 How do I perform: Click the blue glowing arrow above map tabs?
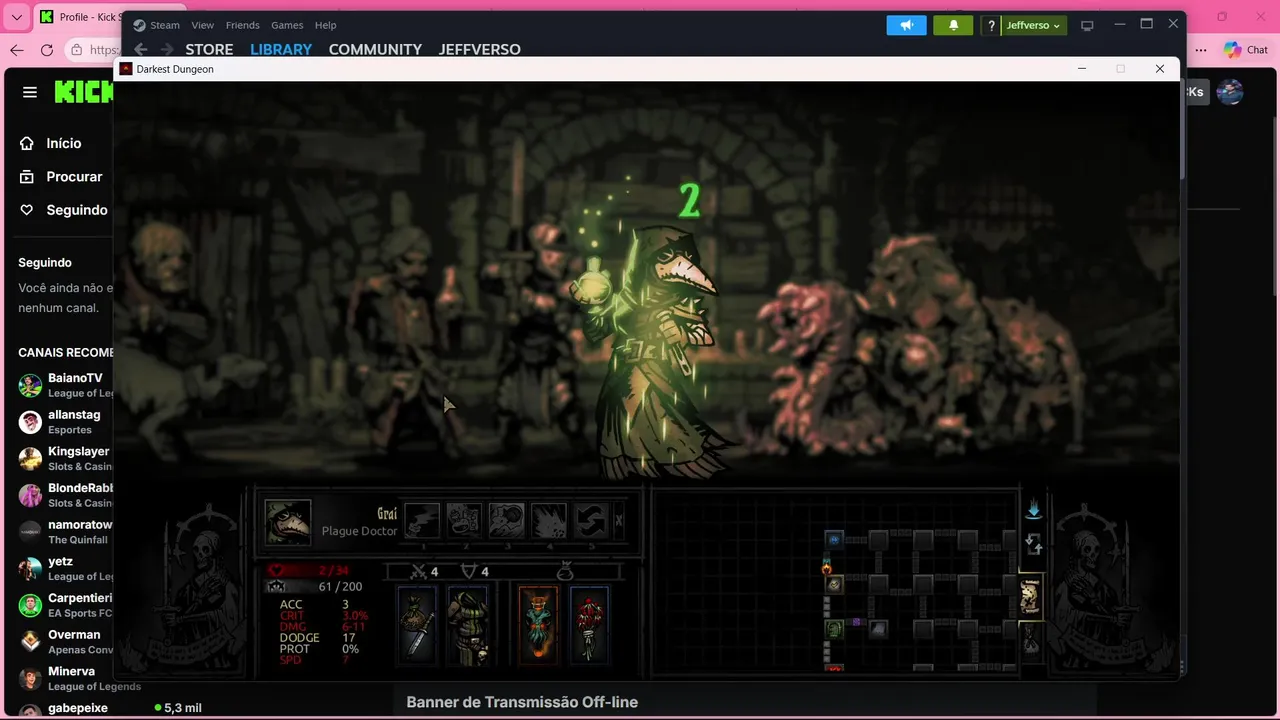[x=1033, y=509]
